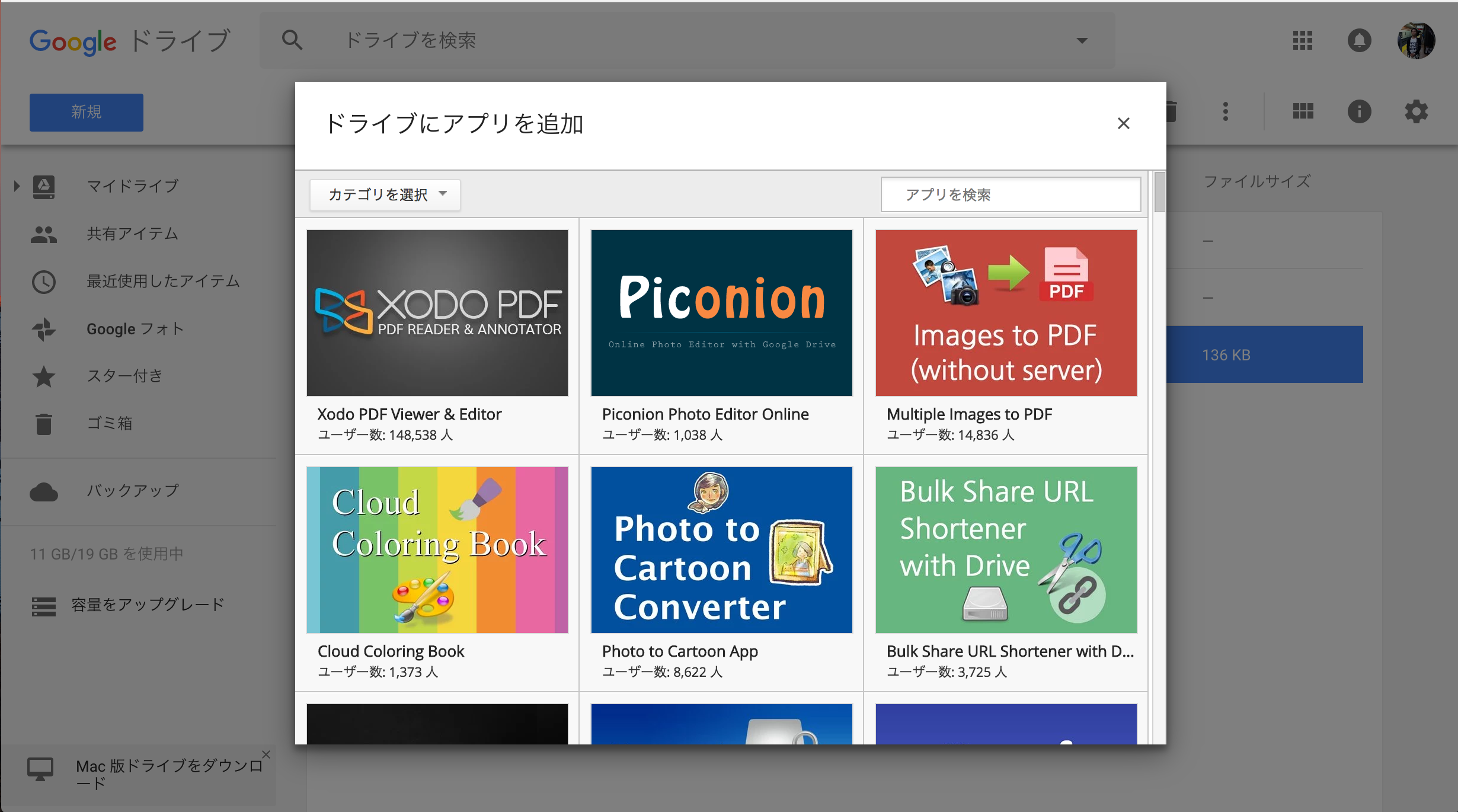Click Bulk Share user count 3,725 text
Image resolution: width=1458 pixels, height=812 pixels.
[947, 672]
